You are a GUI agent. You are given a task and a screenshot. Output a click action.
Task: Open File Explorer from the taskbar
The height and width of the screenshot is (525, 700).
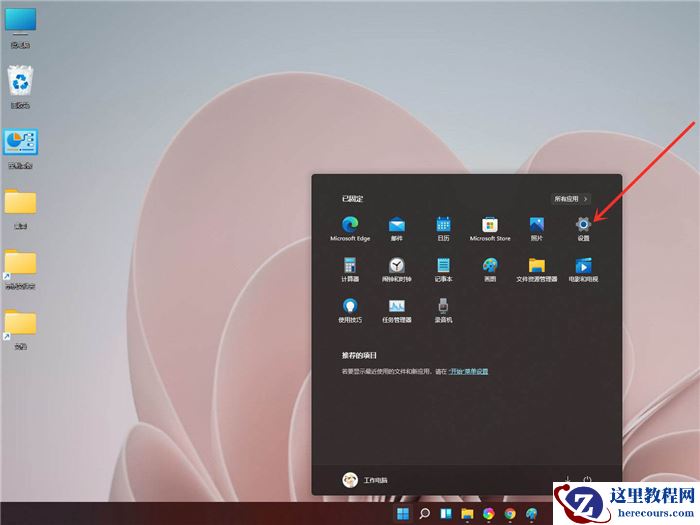pos(467,513)
